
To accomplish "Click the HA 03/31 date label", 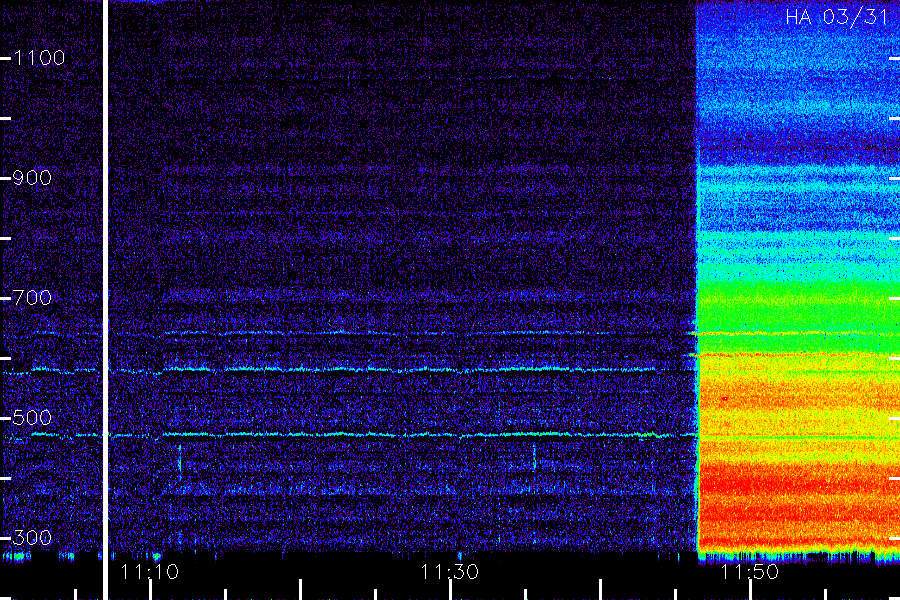I will tap(837, 17).
